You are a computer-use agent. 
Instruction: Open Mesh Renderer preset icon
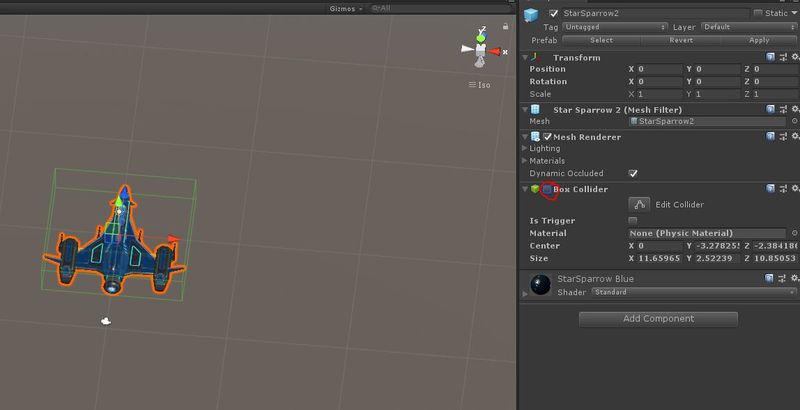tap(783, 136)
